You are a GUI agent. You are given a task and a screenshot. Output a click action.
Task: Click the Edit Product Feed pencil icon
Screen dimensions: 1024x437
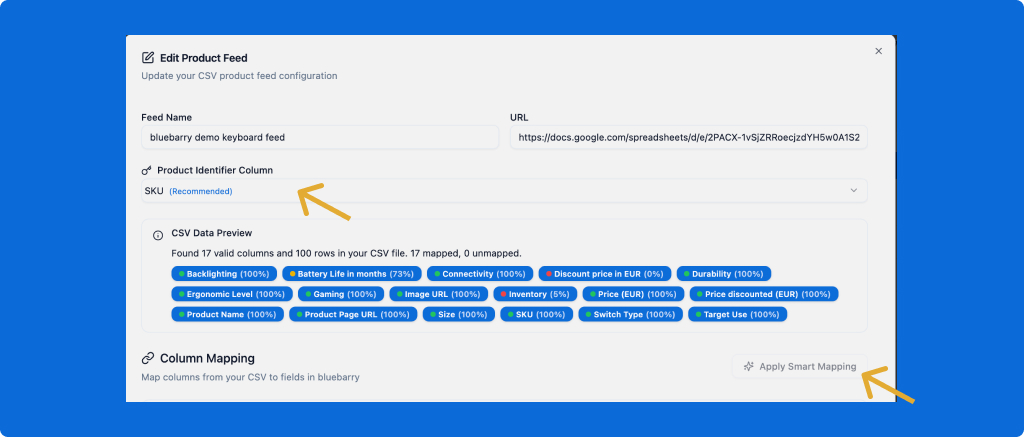pyautogui.click(x=148, y=58)
